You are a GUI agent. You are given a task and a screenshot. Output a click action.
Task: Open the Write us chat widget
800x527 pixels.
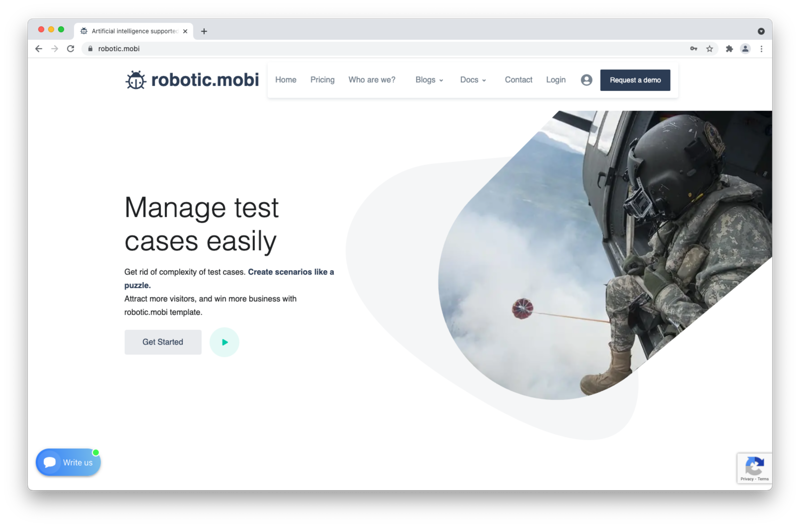coord(68,462)
